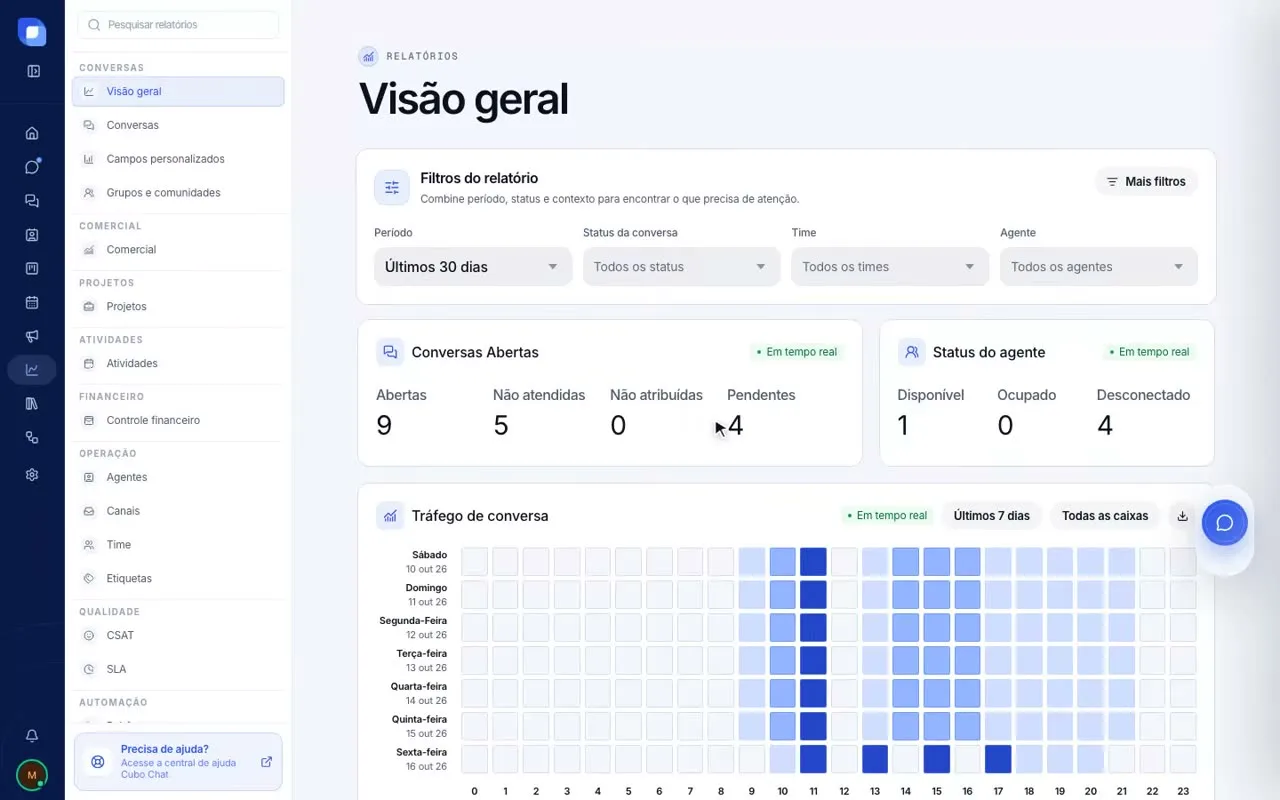
Task: Open the chat inbox icon with notification dot
Action: click(32, 167)
